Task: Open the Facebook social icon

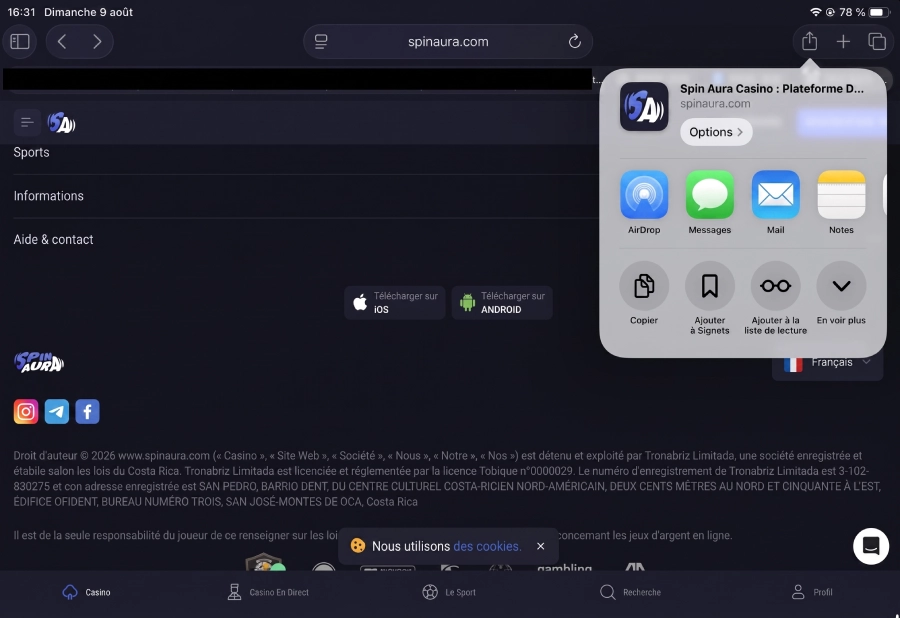Action: [x=87, y=411]
